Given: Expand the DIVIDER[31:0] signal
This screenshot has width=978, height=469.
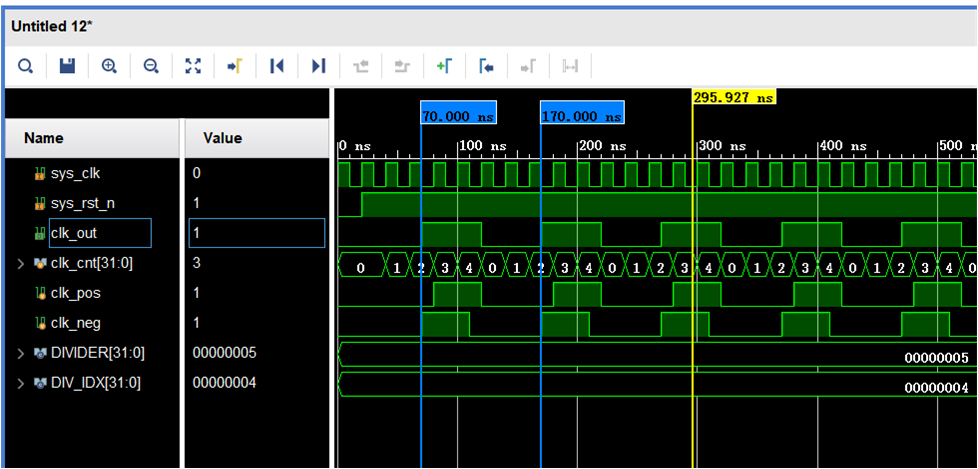Looking at the screenshot, I should point(22,353).
